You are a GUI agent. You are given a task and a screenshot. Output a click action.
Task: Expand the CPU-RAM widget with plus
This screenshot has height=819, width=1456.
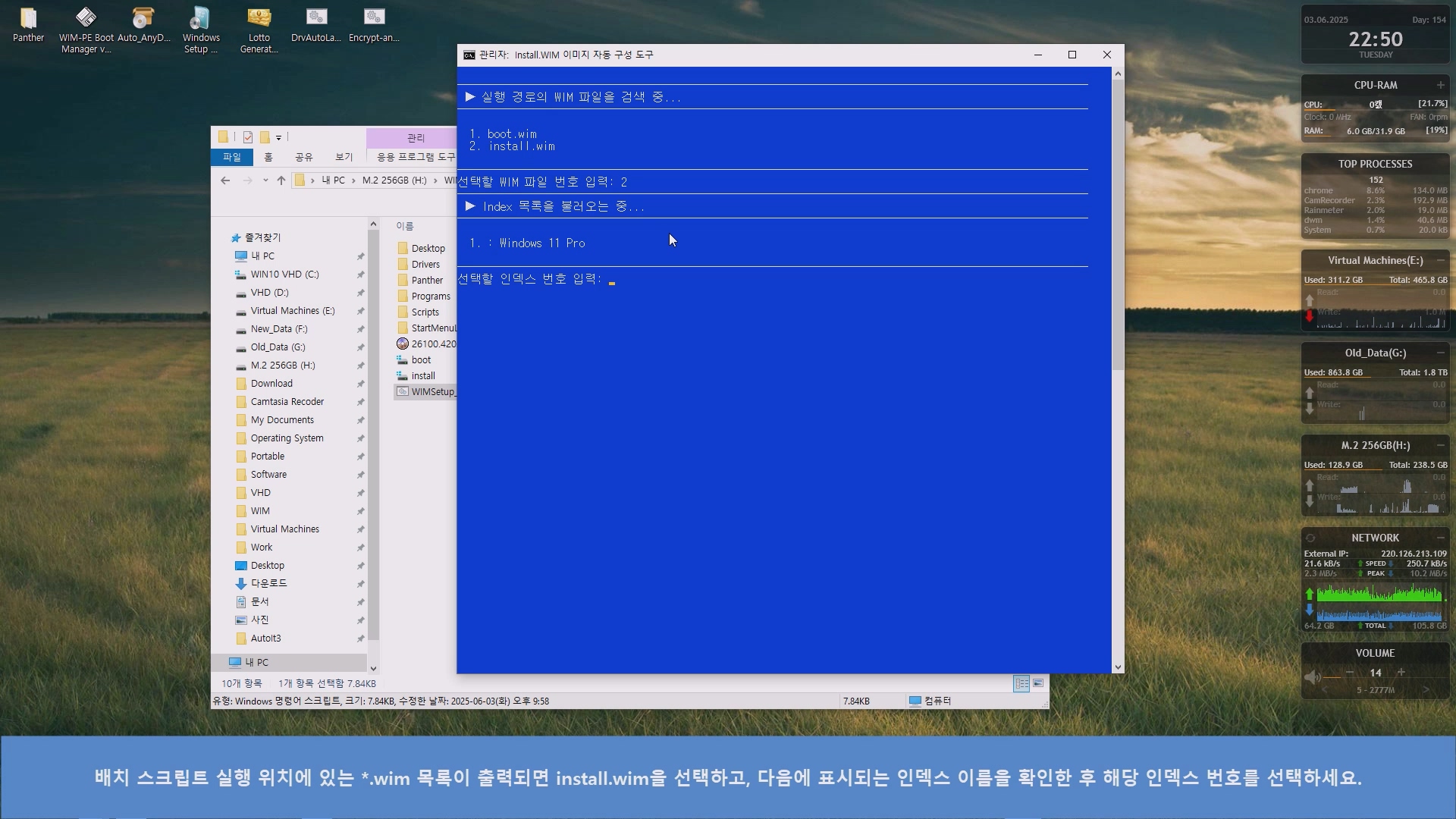(x=1440, y=85)
